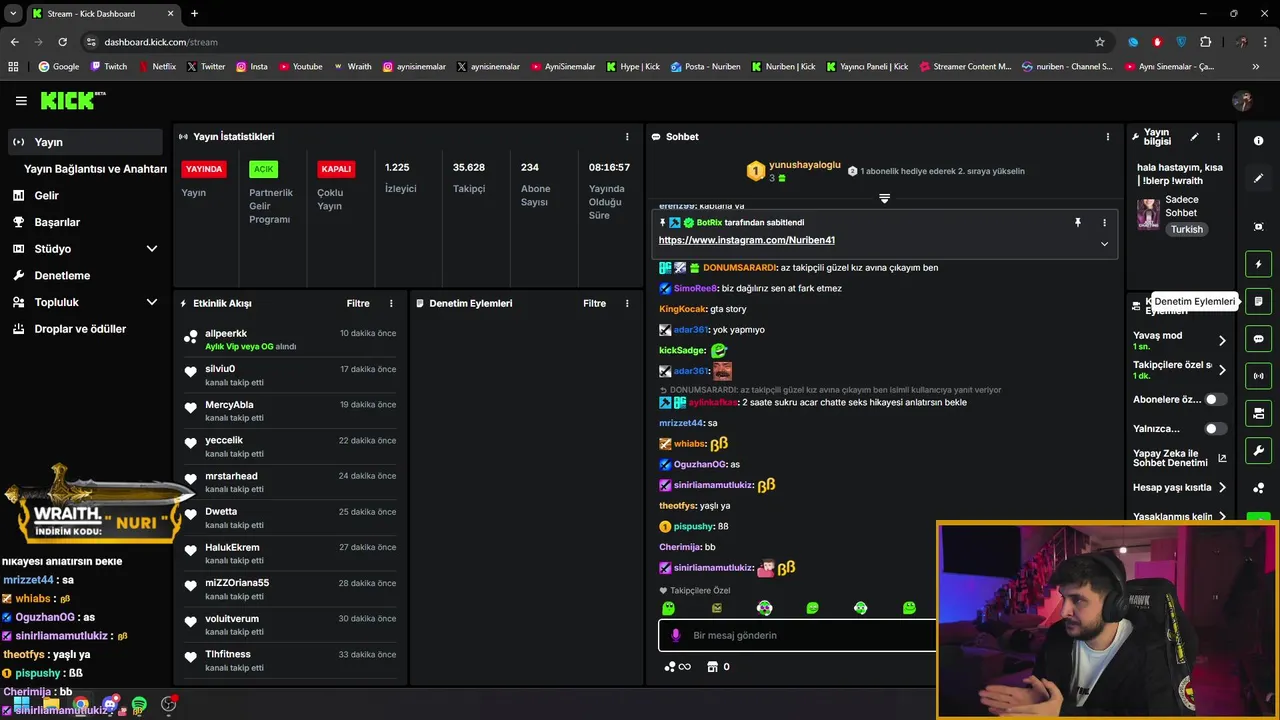Open three-dot menu on pinned BotRix message

click(x=1104, y=223)
